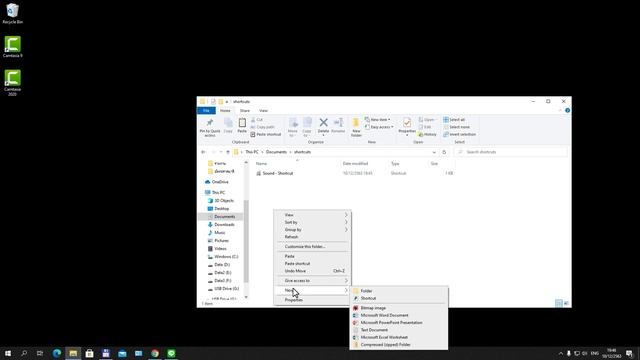This screenshot has height=360, width=640.
Task: Switch to the Share ribbon tab
Action: (x=244, y=111)
